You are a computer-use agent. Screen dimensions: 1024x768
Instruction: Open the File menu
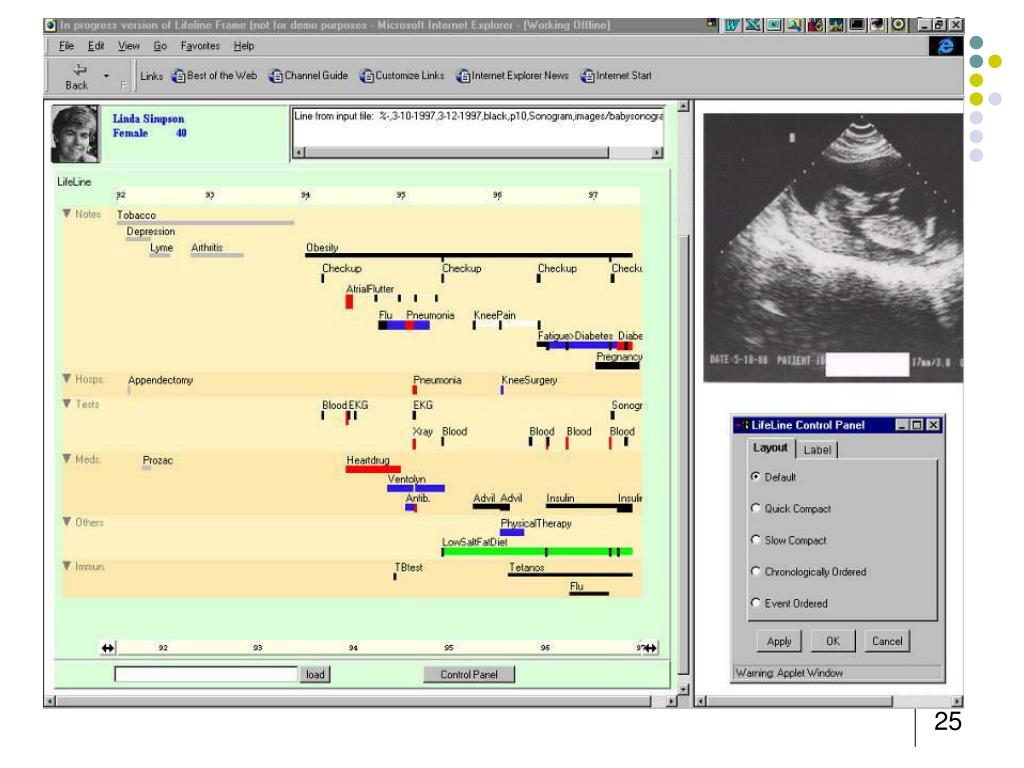click(66, 46)
